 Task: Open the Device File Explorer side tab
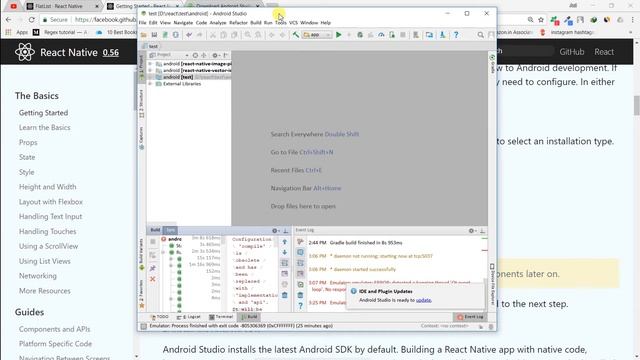click(492, 284)
